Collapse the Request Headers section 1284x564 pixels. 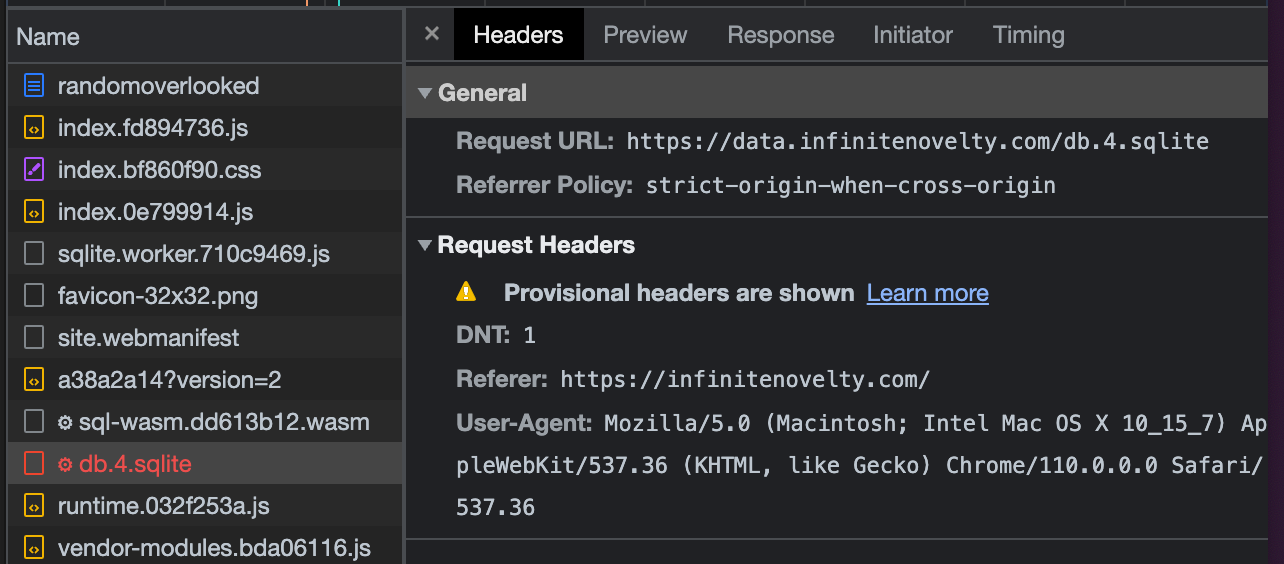(x=425, y=245)
